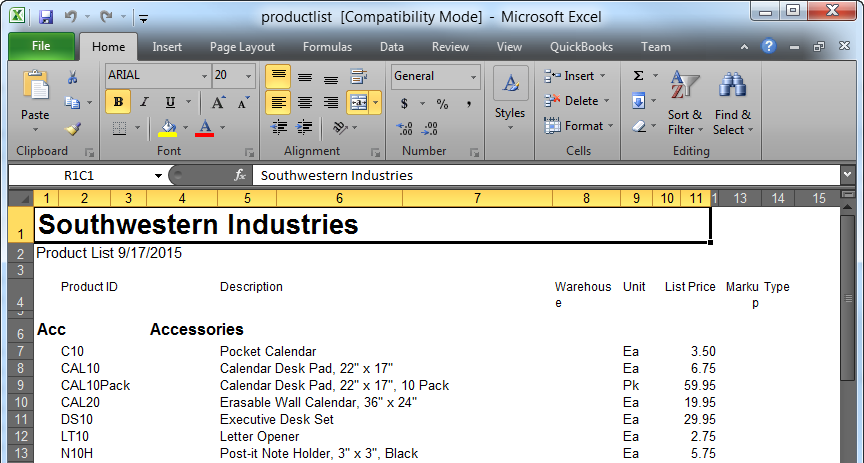
Task: Click the Styles button
Action: [510, 99]
